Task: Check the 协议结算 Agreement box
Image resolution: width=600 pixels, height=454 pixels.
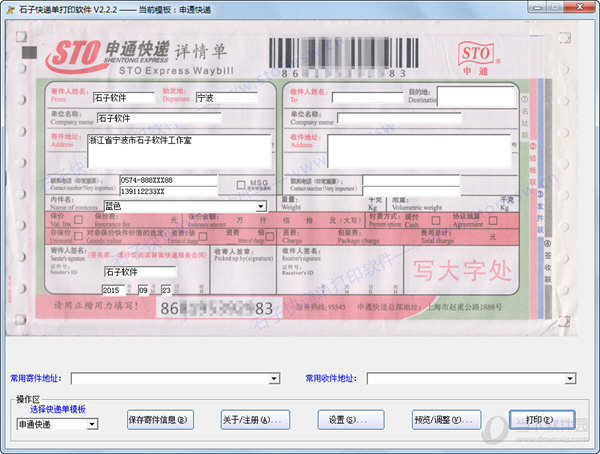Action: (493, 220)
